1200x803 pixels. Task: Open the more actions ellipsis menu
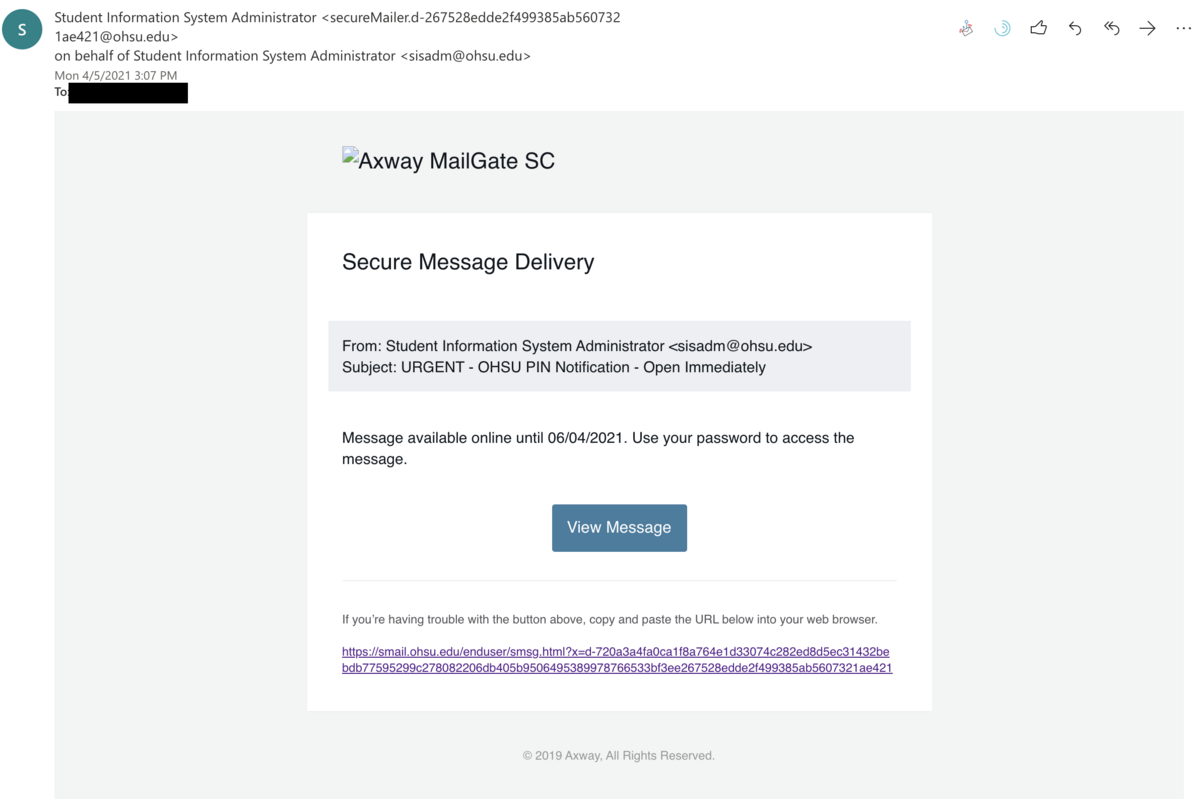click(1183, 29)
